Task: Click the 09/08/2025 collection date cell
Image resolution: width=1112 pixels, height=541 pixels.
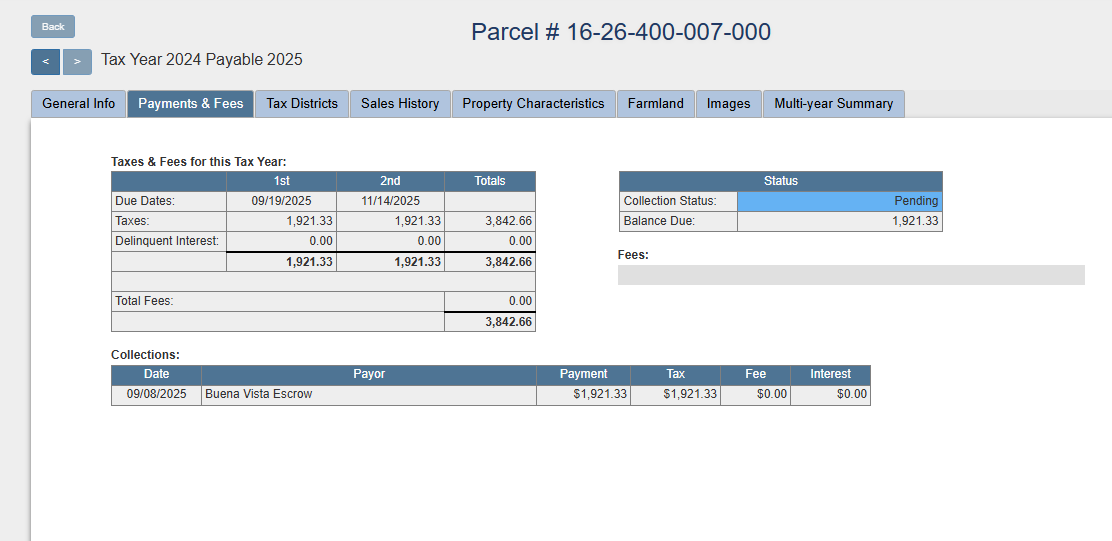Action: click(156, 395)
